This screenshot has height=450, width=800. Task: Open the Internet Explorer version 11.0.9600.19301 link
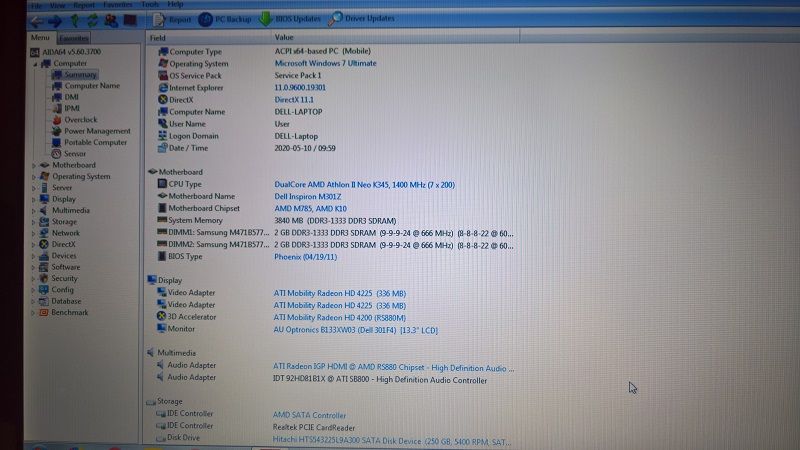pos(300,88)
